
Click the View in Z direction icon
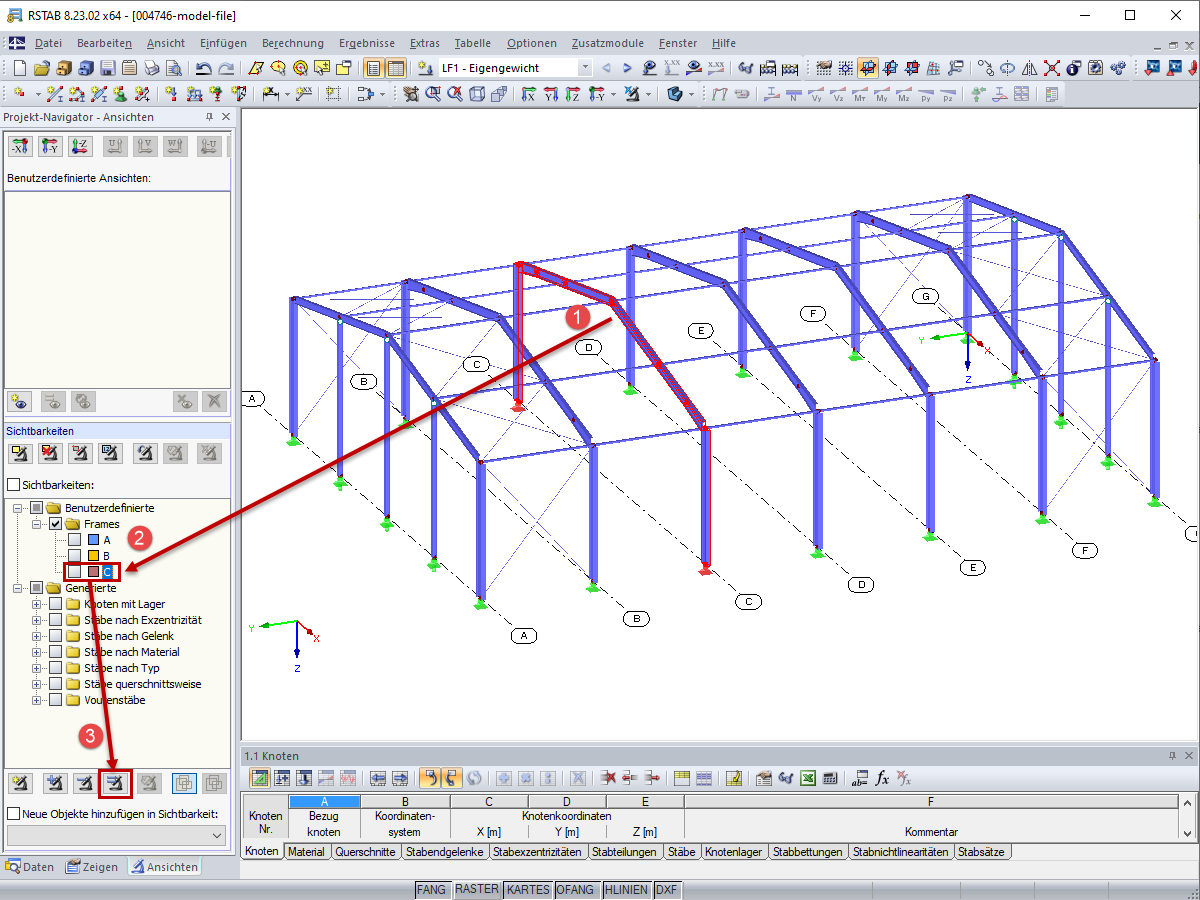pyautogui.click(x=572, y=94)
